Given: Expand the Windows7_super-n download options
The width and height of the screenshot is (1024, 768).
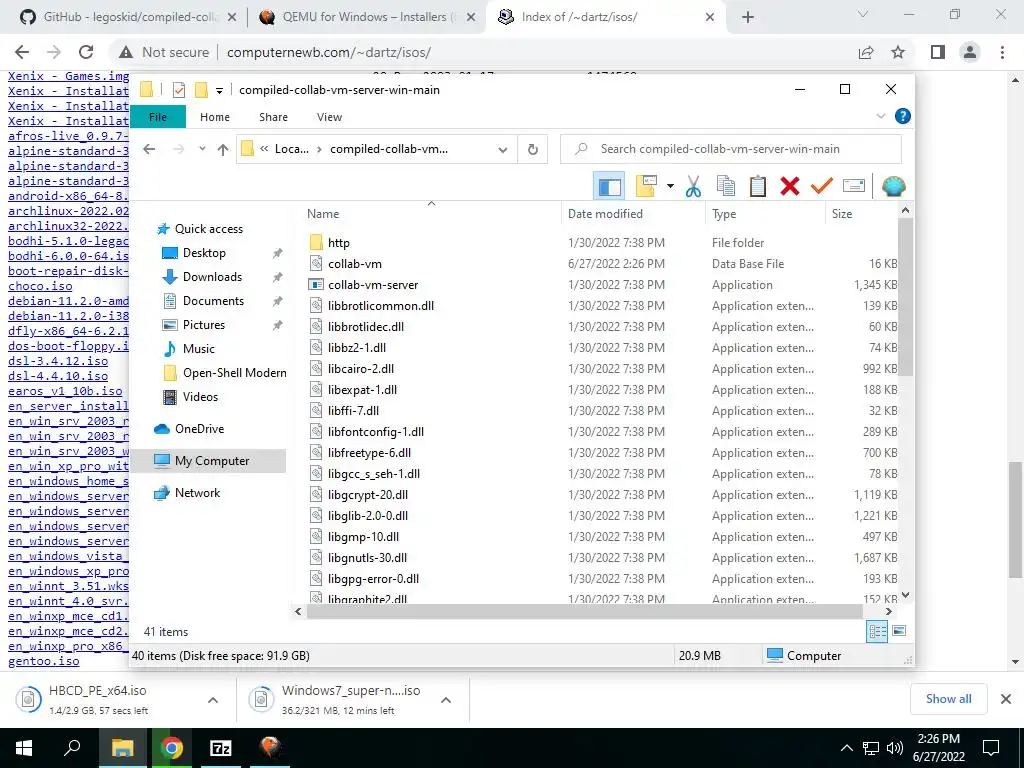Looking at the screenshot, I should tap(446, 700).
